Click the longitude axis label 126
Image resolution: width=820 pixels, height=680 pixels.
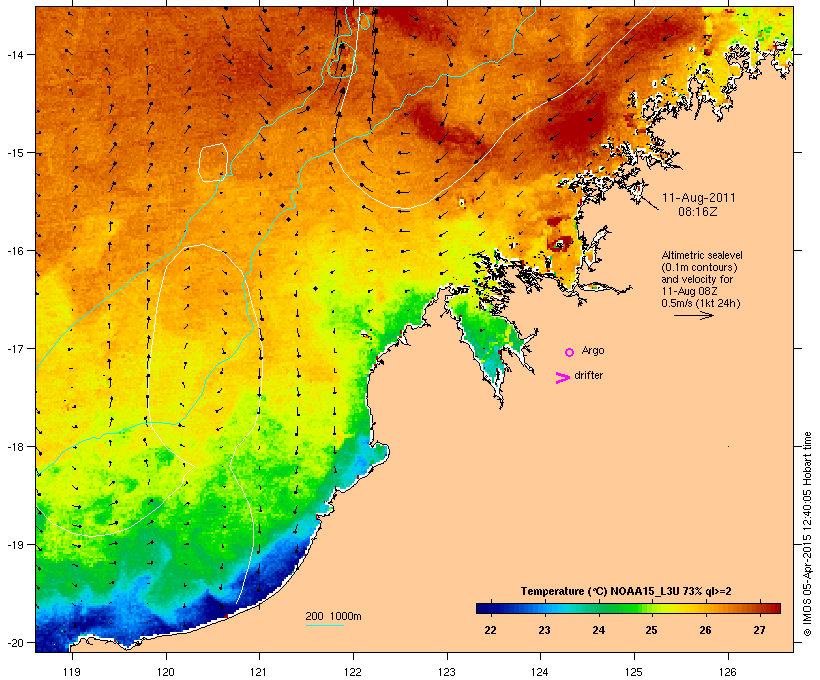(x=727, y=672)
